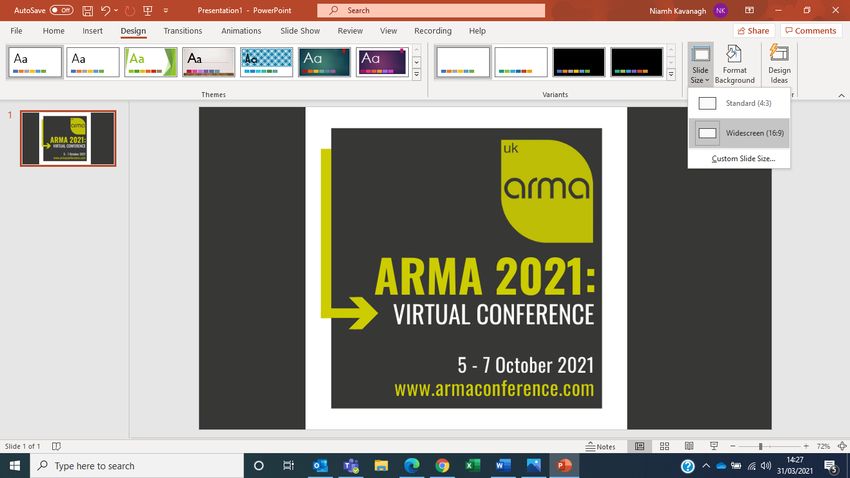Open Excel from the taskbar
This screenshot has height=478, width=850.
click(x=473, y=466)
